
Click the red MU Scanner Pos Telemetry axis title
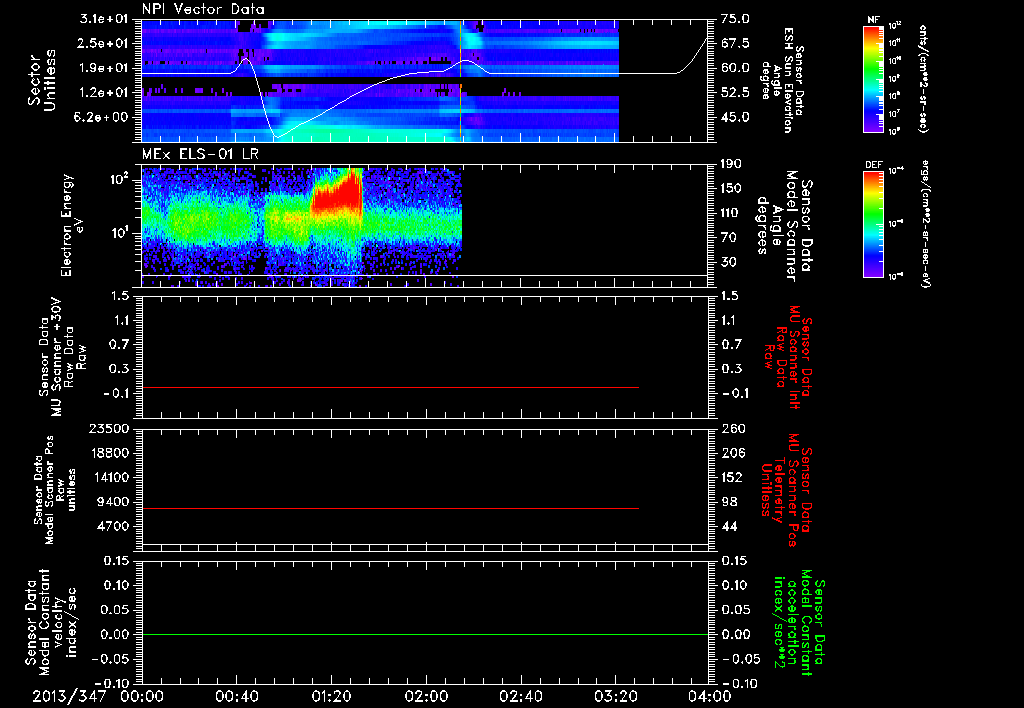786,490
